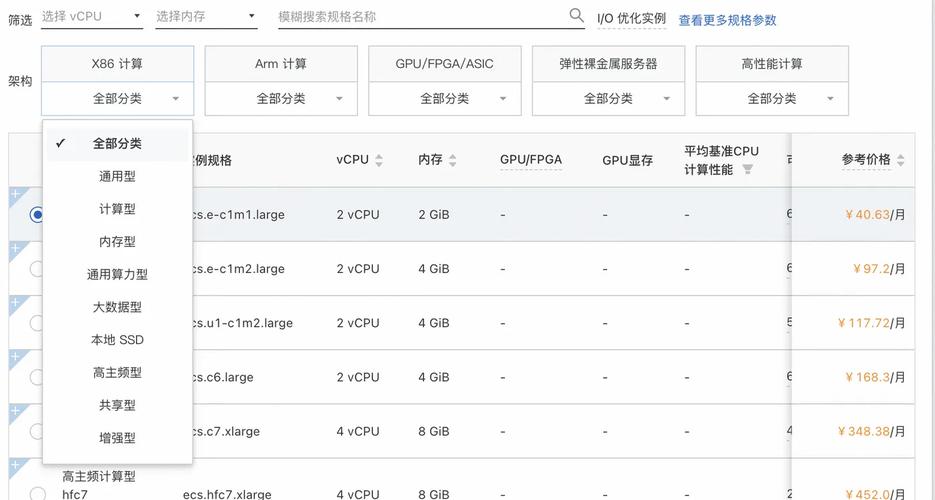935x500 pixels.
Task: Select the radio button for ecs.e-c1m1.large
Action: click(x=37, y=215)
